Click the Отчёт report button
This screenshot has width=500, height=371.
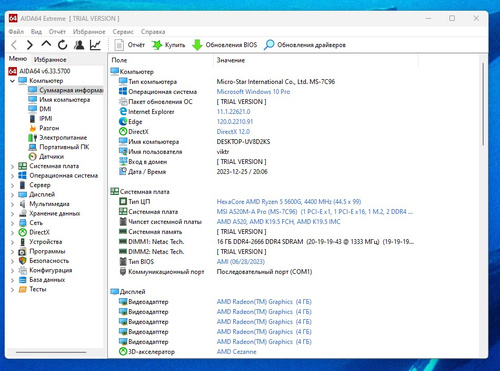coord(129,45)
